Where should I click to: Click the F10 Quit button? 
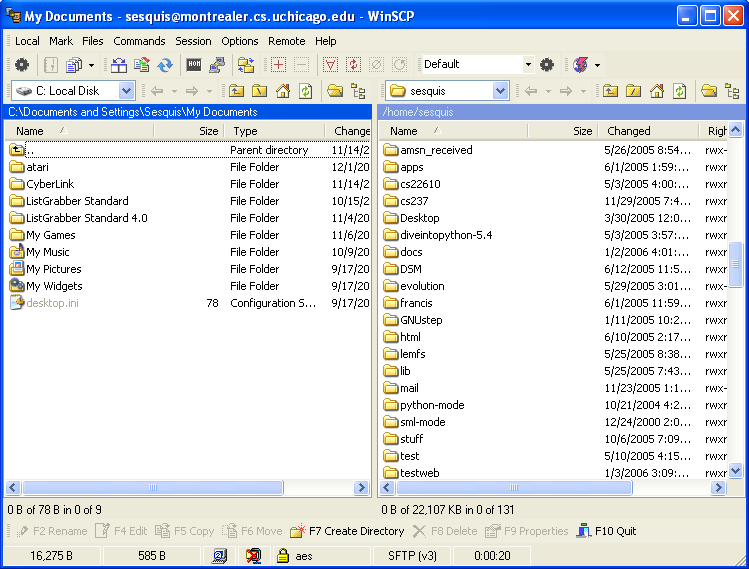(x=606, y=531)
